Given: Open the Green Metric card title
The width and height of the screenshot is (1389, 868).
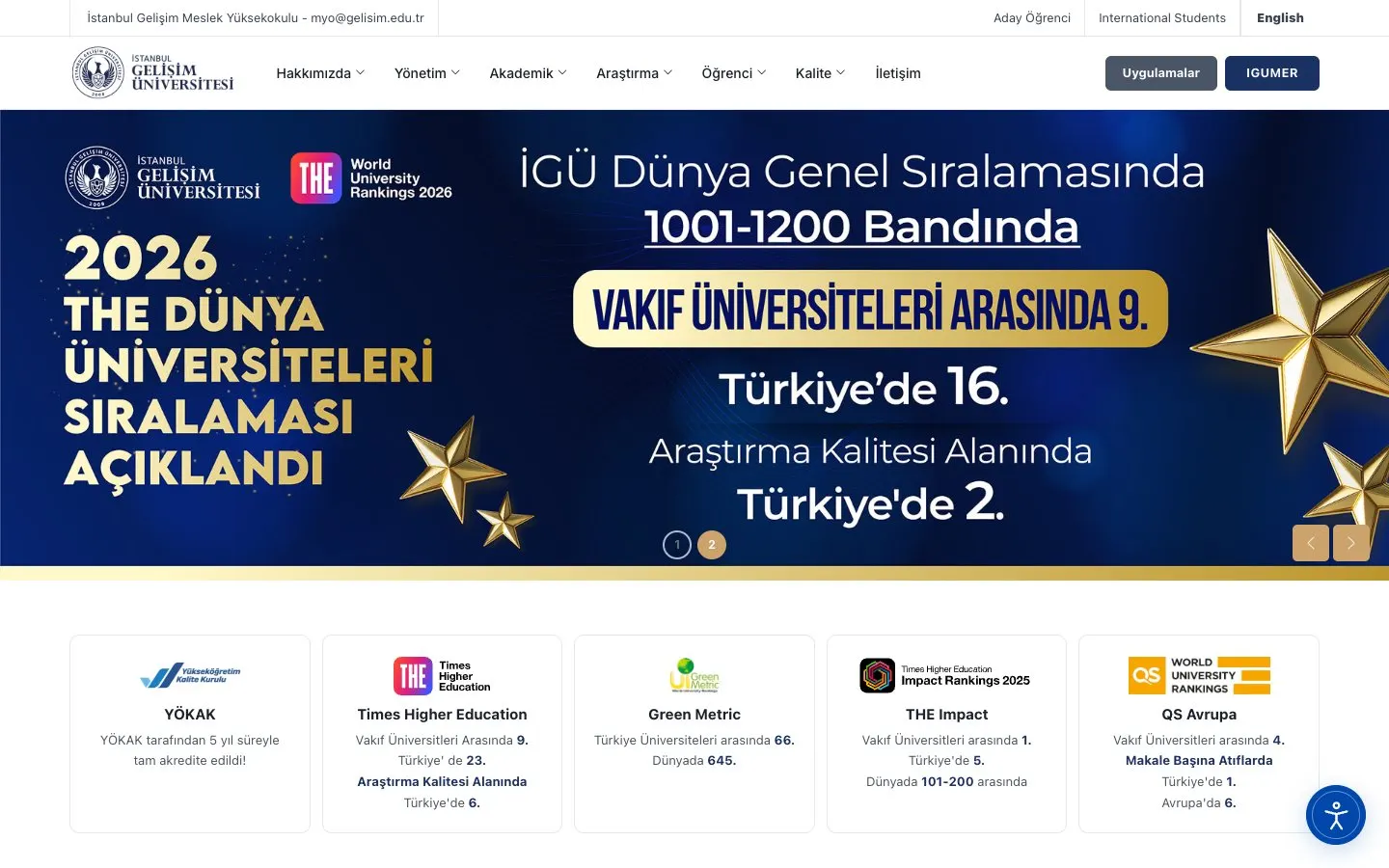Looking at the screenshot, I should tap(694, 715).
